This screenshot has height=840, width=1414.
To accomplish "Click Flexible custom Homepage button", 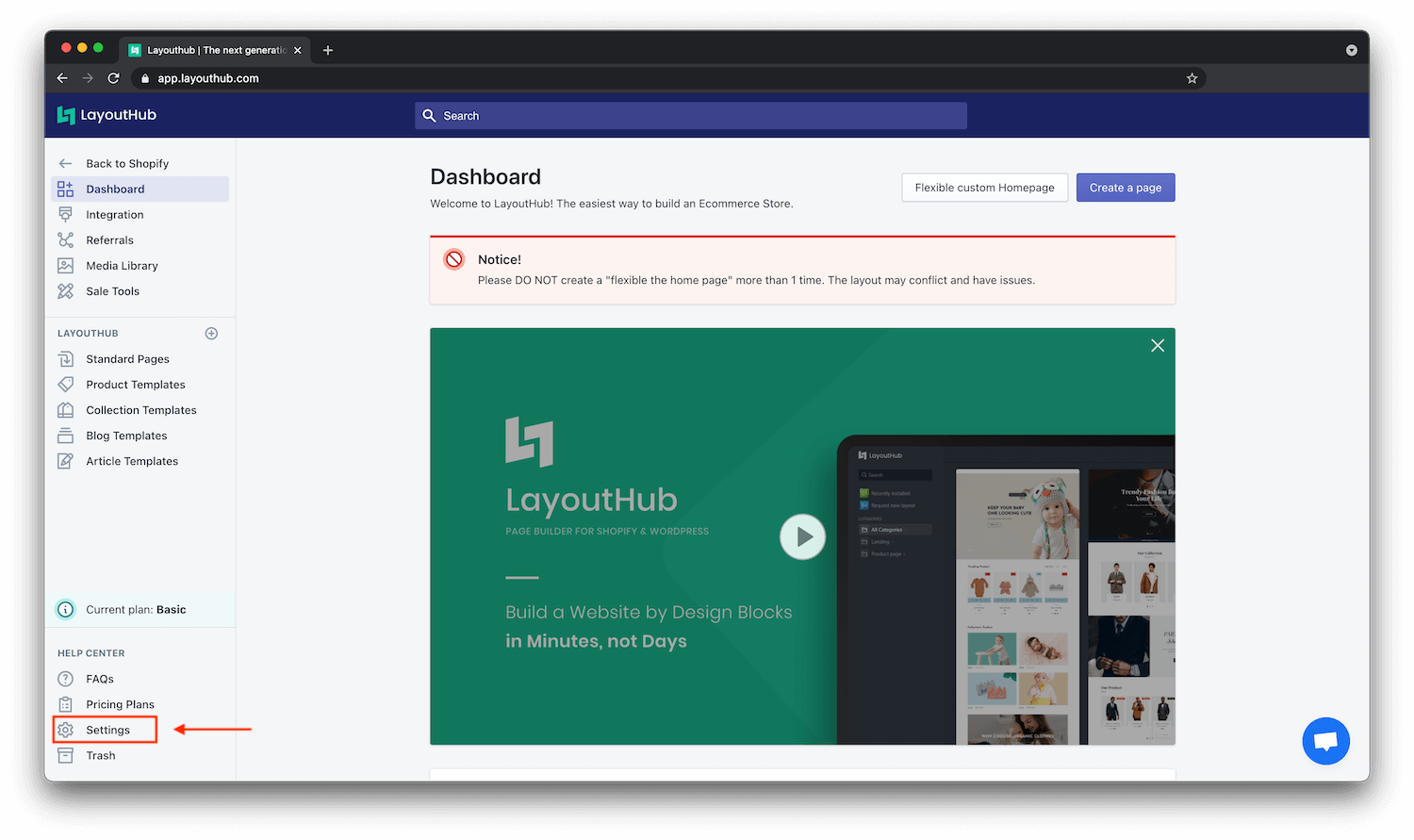I will [x=984, y=188].
